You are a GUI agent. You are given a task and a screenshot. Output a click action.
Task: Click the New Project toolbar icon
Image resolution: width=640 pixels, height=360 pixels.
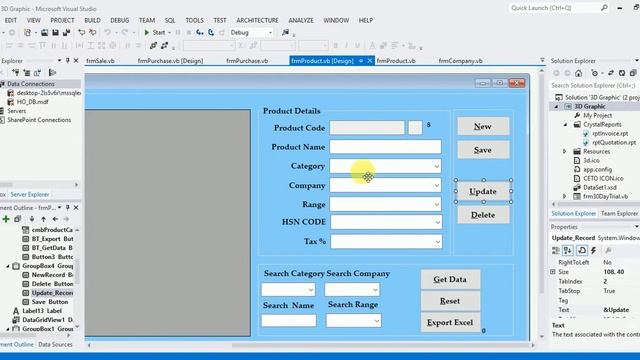pyautogui.click(x=27, y=32)
